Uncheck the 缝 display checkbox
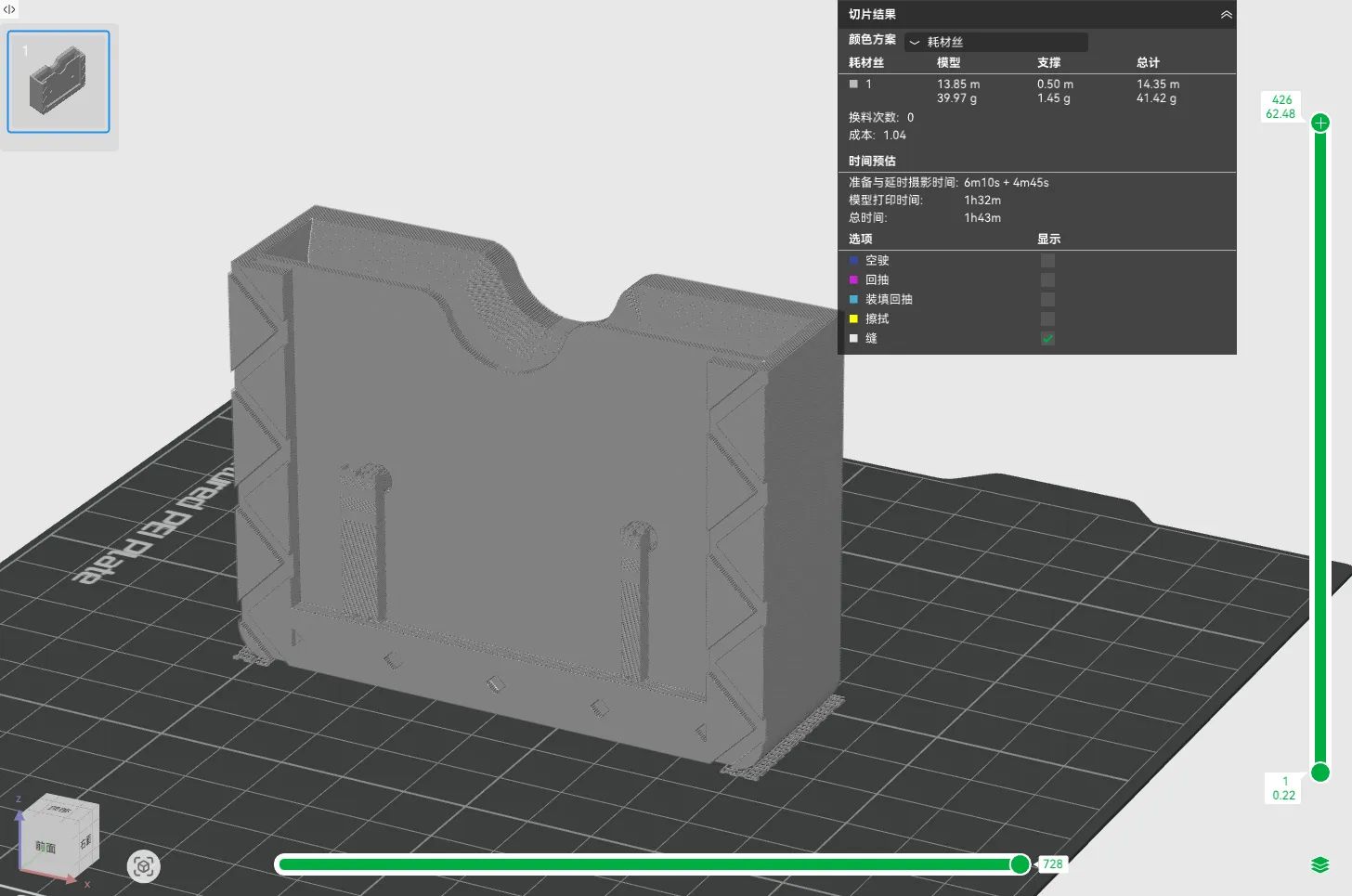 pyautogui.click(x=1047, y=339)
